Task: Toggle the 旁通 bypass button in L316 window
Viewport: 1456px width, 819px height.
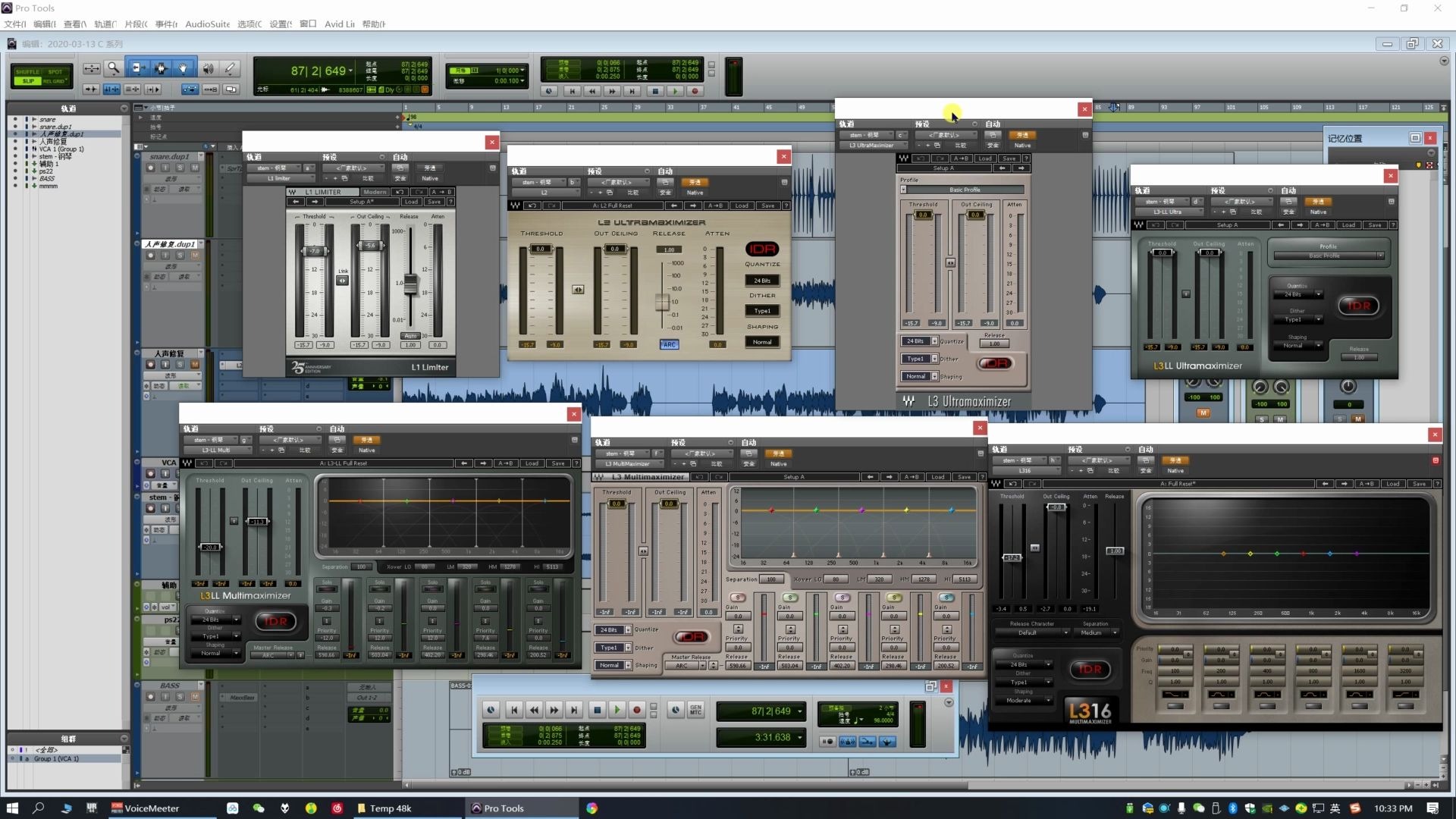Action: point(1175,460)
